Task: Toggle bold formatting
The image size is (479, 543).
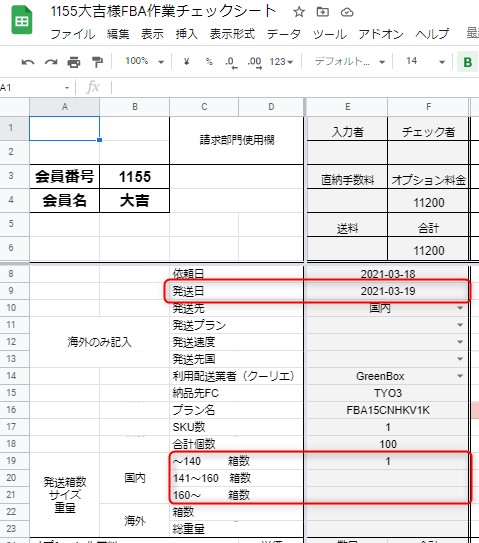Action: [x=468, y=62]
